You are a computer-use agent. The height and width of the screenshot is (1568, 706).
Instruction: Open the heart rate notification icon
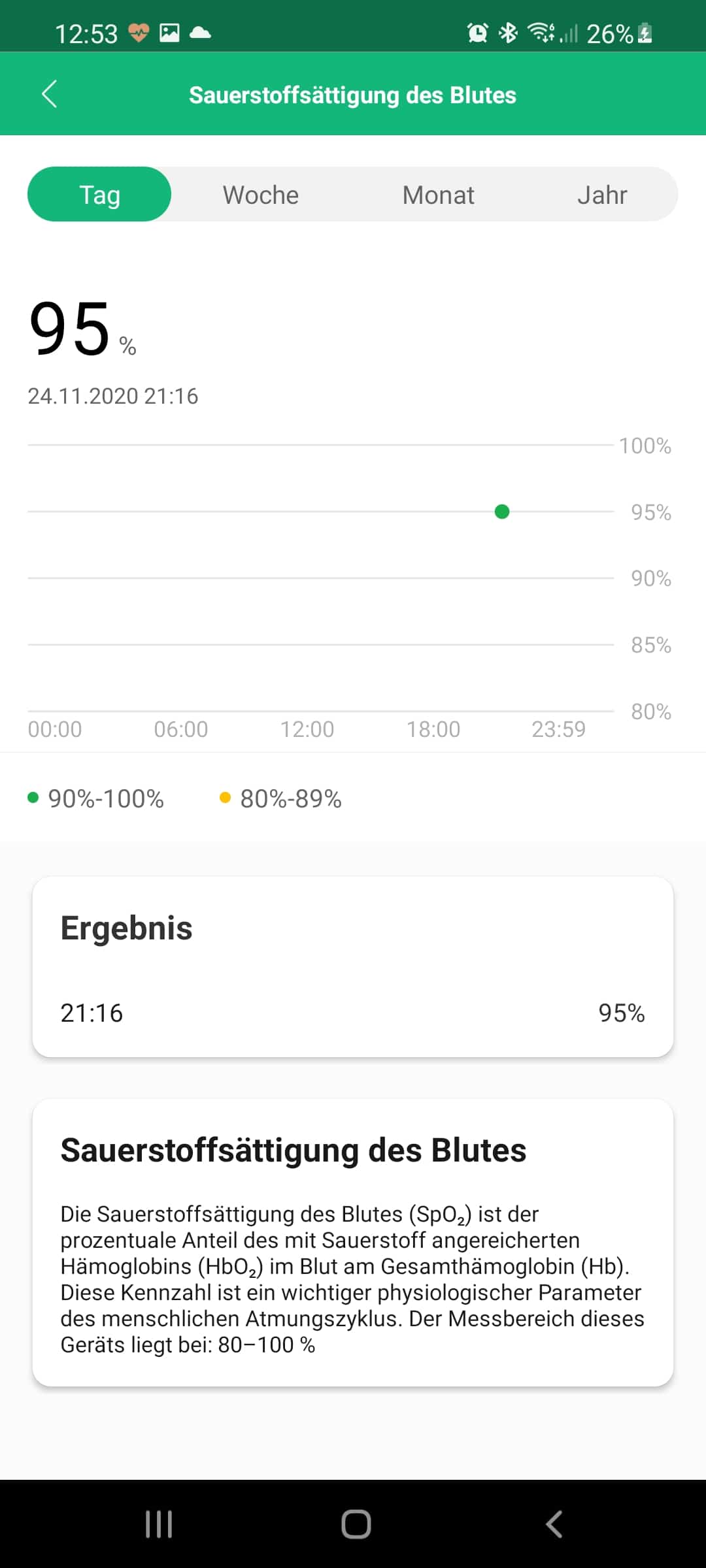(x=139, y=32)
